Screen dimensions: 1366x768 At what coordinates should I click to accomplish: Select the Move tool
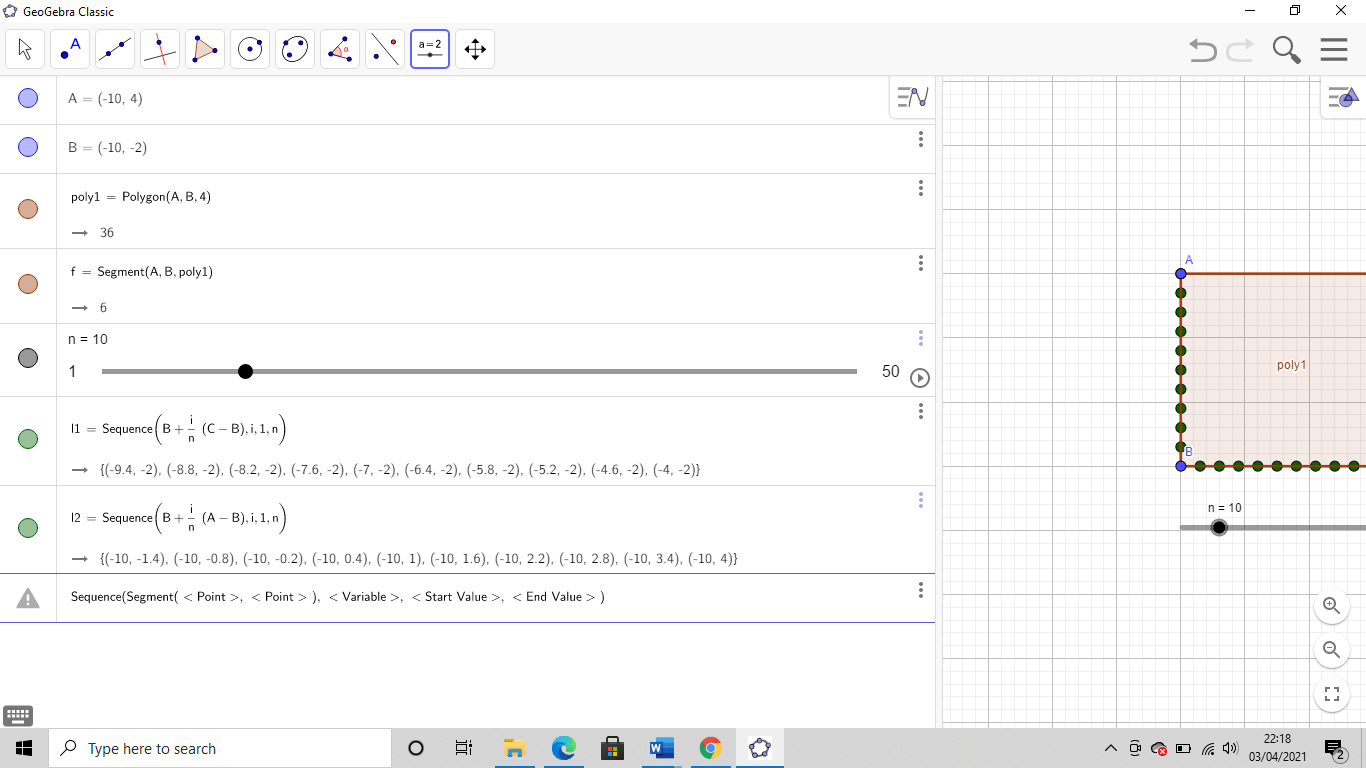pyautogui.click(x=24, y=48)
